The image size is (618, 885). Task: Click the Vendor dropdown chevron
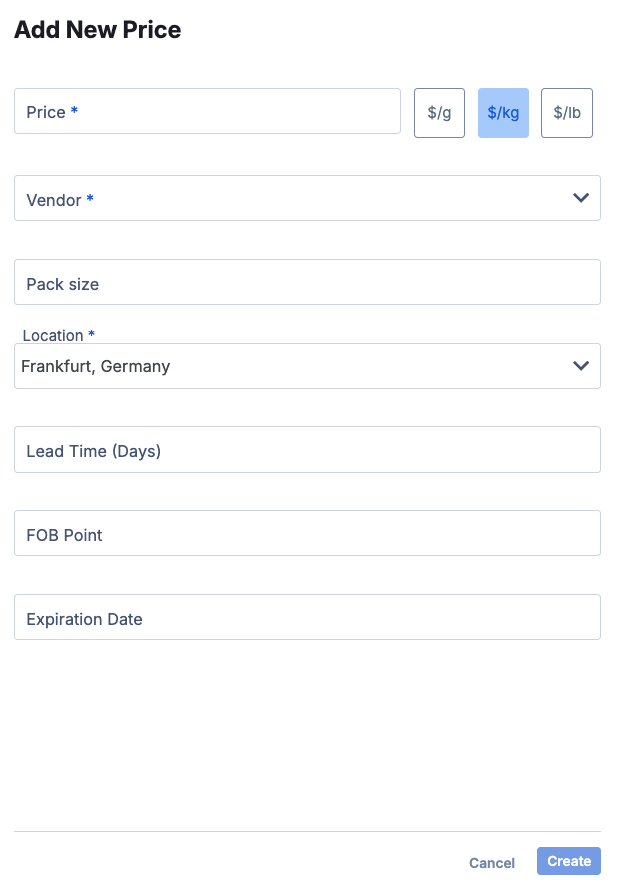(x=580, y=198)
